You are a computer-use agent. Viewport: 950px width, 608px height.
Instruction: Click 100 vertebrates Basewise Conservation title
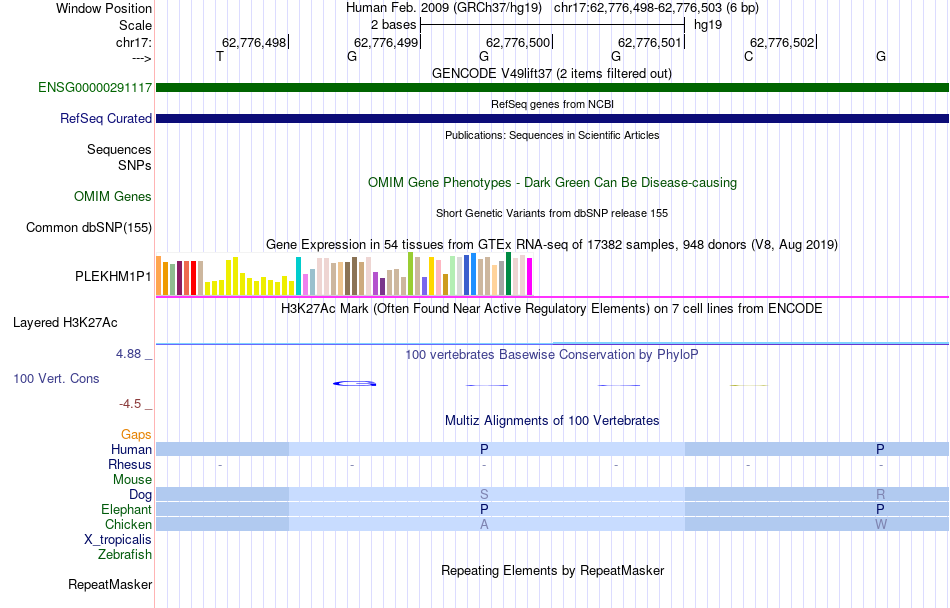pyautogui.click(x=552, y=354)
